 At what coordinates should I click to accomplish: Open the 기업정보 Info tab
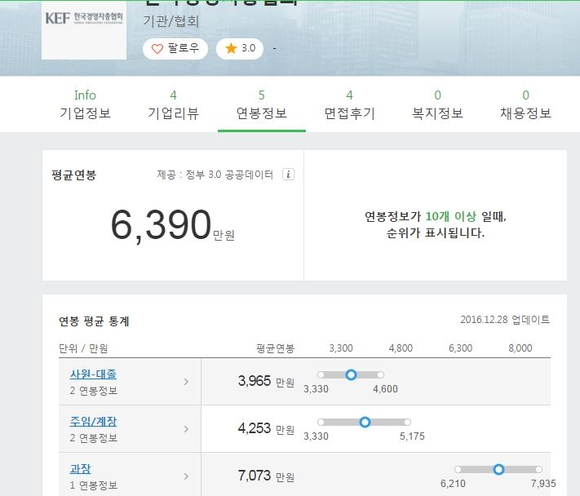(x=85, y=105)
